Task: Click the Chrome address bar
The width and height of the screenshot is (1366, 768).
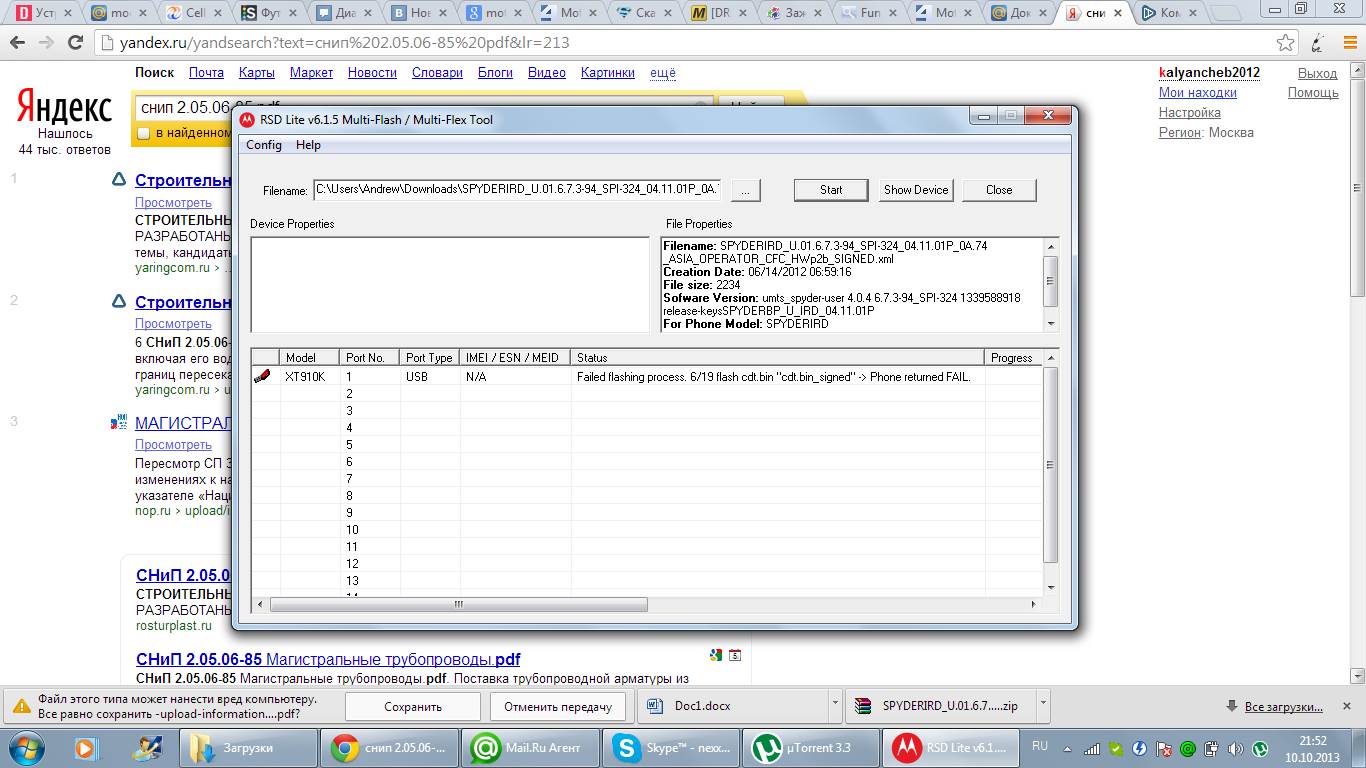Action: (685, 43)
